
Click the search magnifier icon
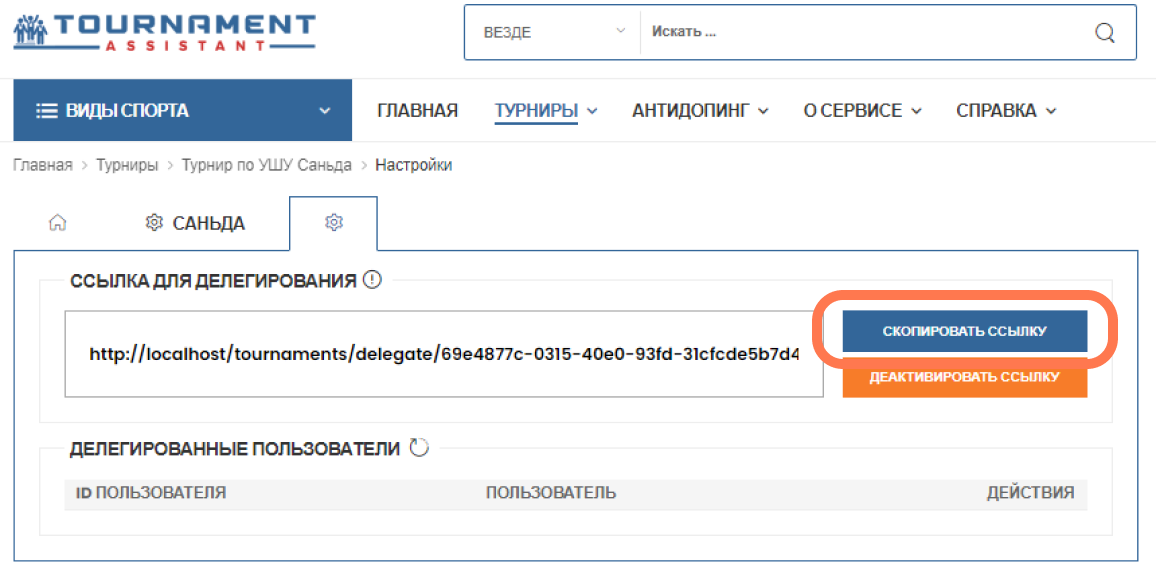[x=1104, y=32]
